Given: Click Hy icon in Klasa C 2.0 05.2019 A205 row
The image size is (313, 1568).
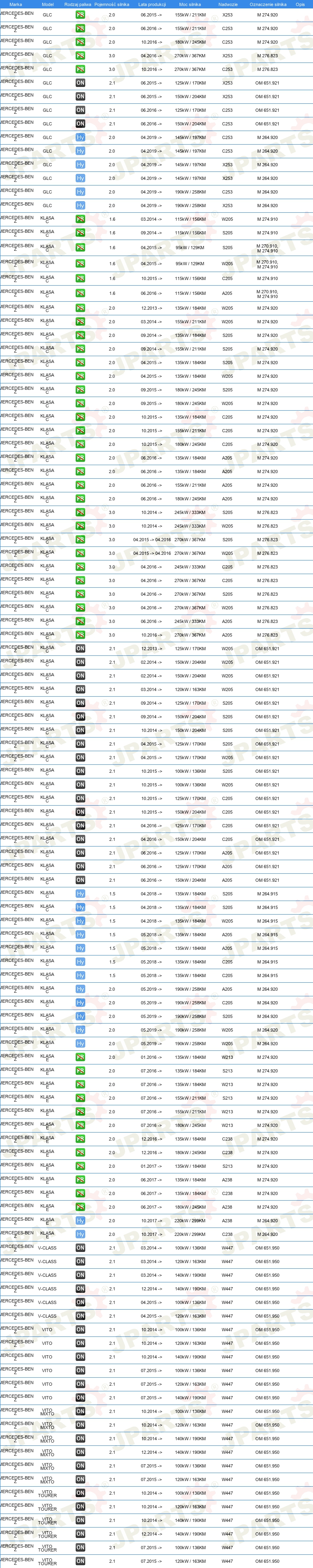Looking at the screenshot, I should pos(80,989).
